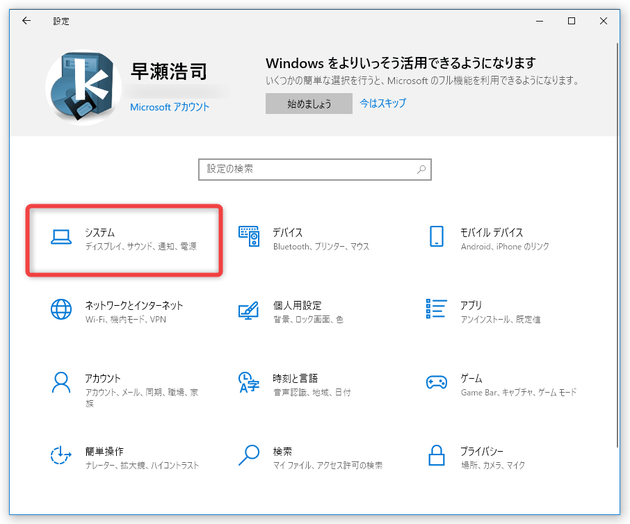Click the ナレーター、拡大鏡 description text
The height and width of the screenshot is (524, 630).
tap(142, 465)
